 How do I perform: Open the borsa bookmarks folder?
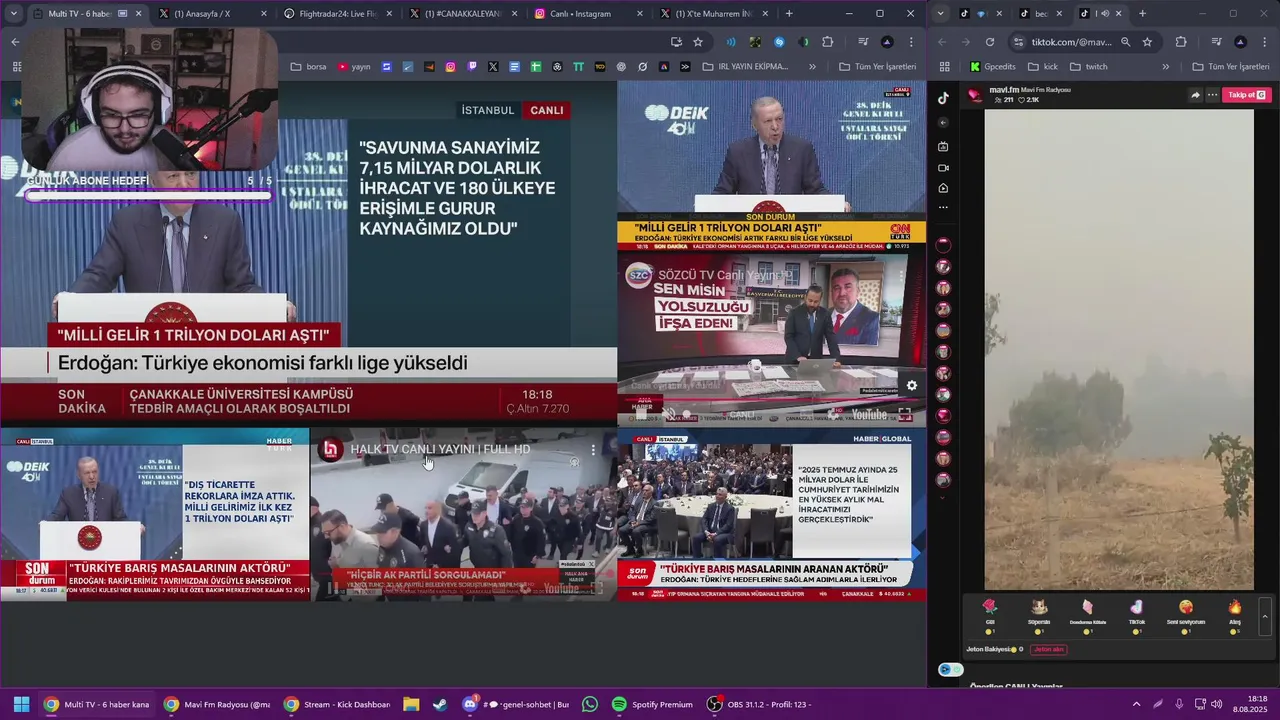pos(308,67)
